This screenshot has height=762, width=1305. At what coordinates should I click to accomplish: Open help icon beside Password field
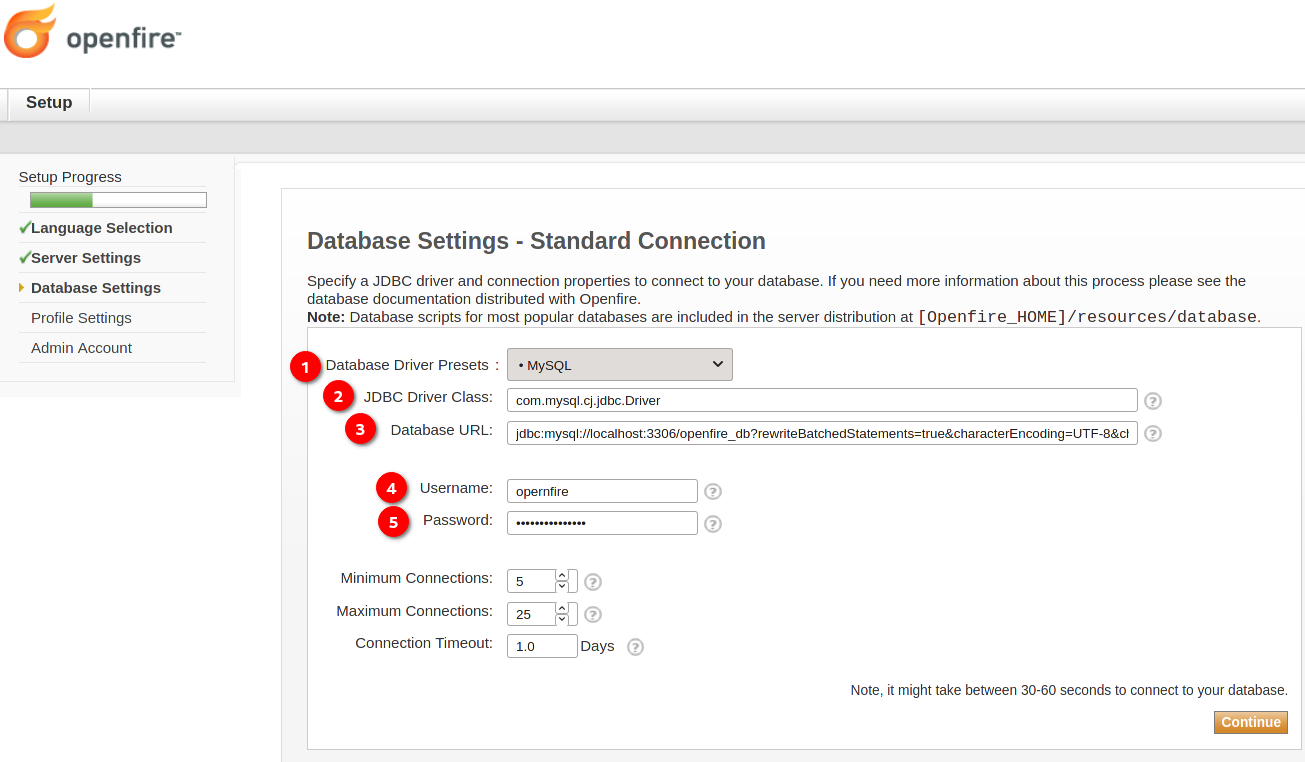[713, 524]
